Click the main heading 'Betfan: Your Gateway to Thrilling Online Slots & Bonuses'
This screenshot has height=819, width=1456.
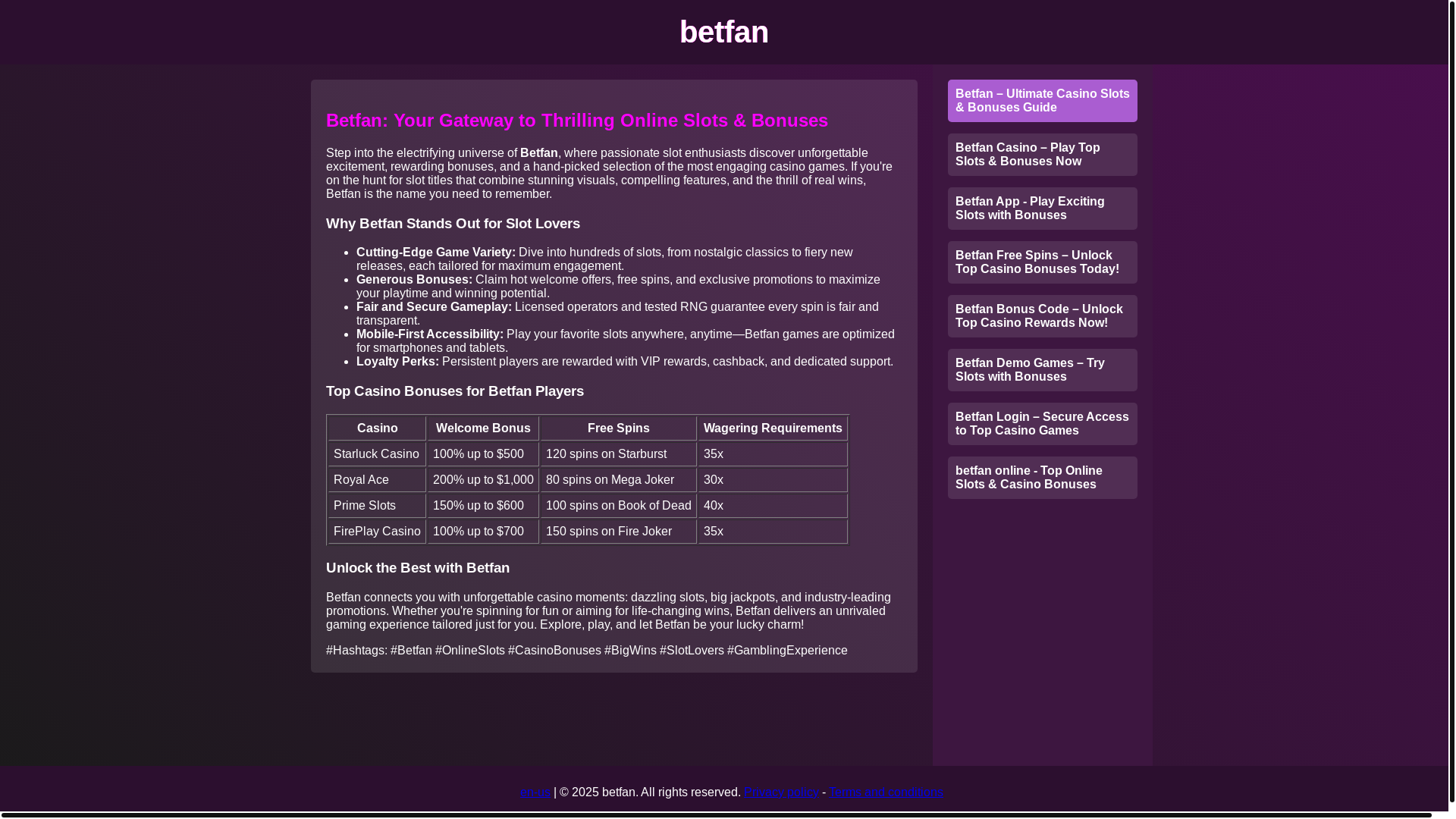(577, 121)
